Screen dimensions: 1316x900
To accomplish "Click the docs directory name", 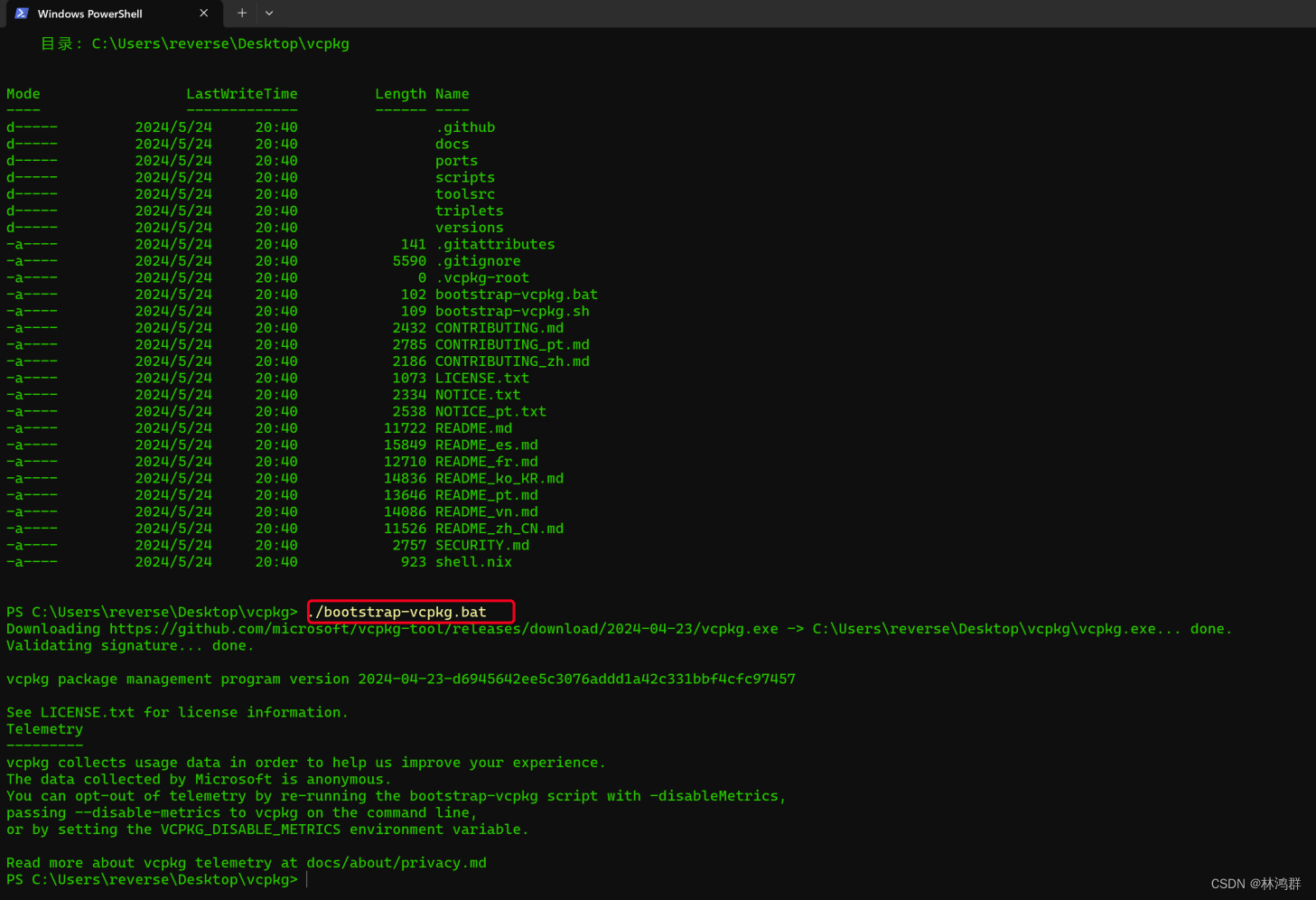I will click(453, 144).
